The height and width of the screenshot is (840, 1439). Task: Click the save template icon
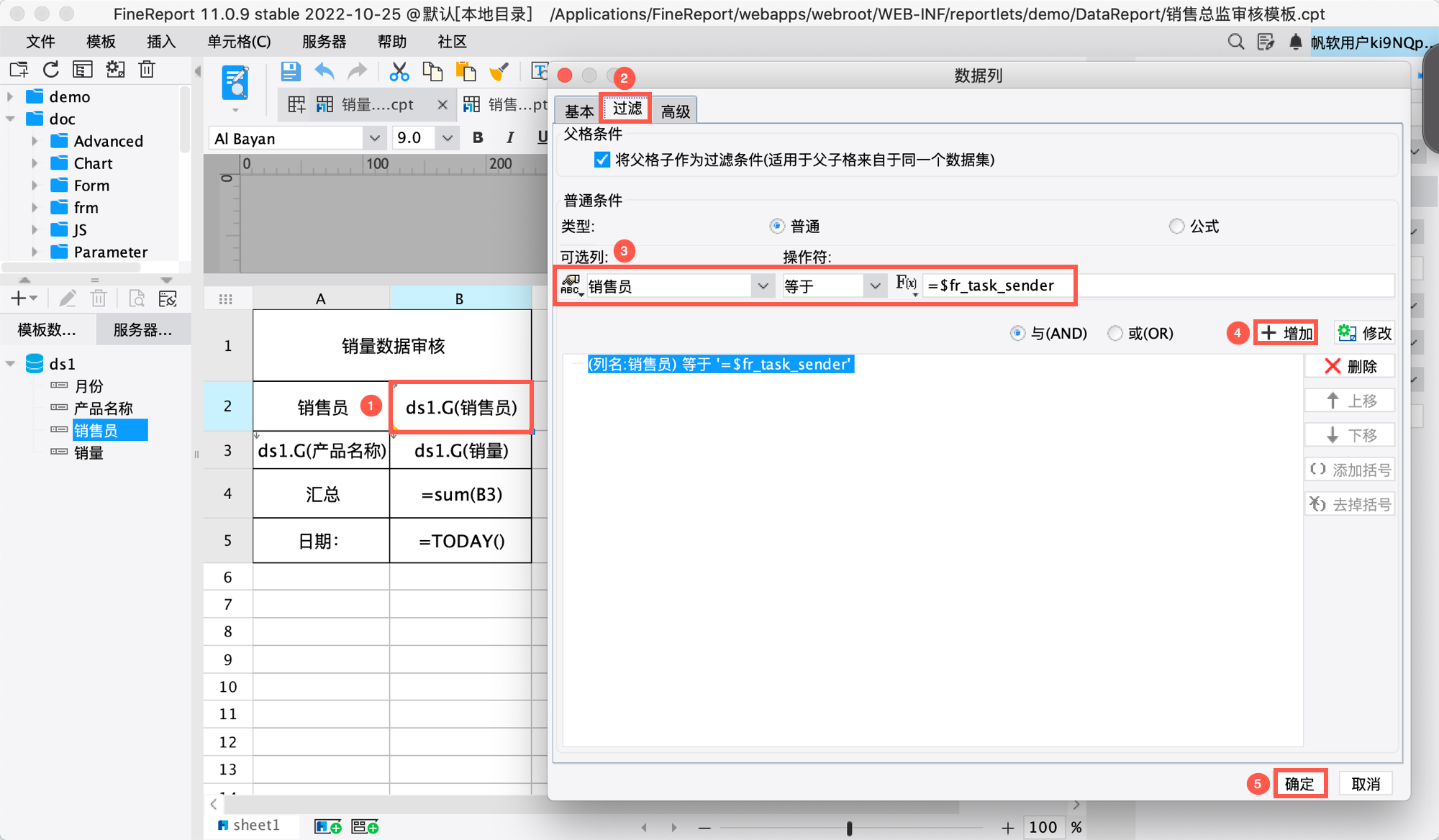pos(290,71)
